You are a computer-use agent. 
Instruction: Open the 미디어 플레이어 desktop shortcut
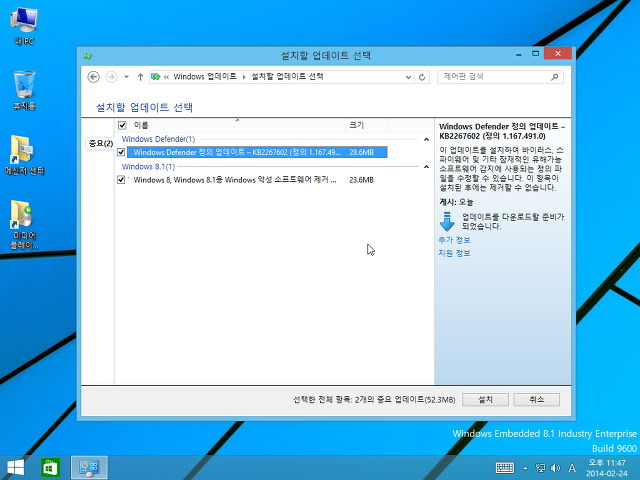24,224
